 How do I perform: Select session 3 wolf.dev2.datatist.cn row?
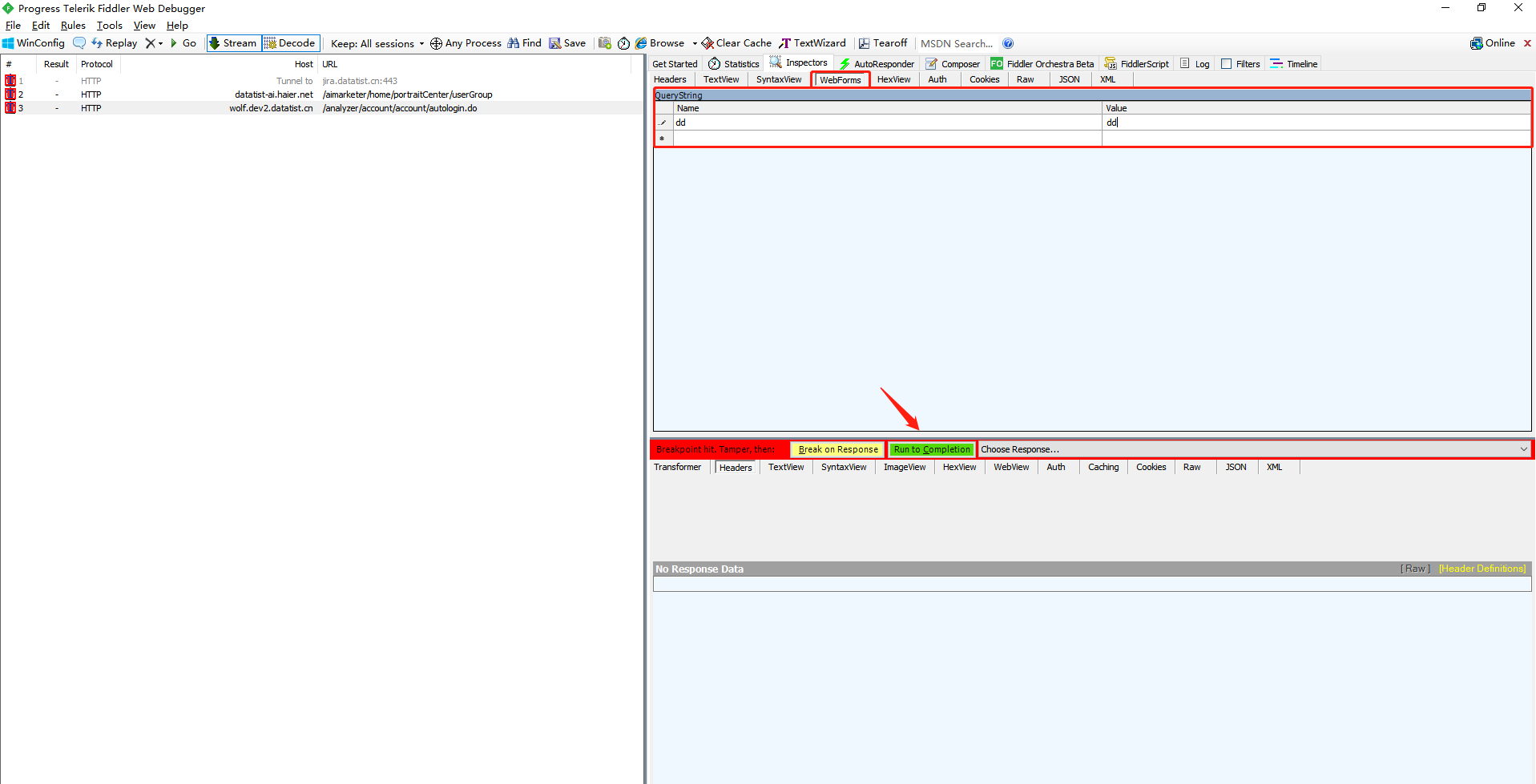tap(322, 108)
